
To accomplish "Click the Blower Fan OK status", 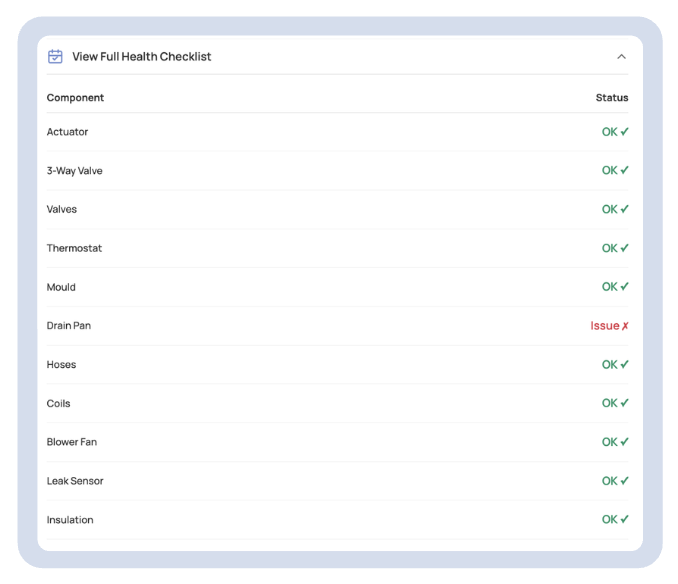I will 615,442.
